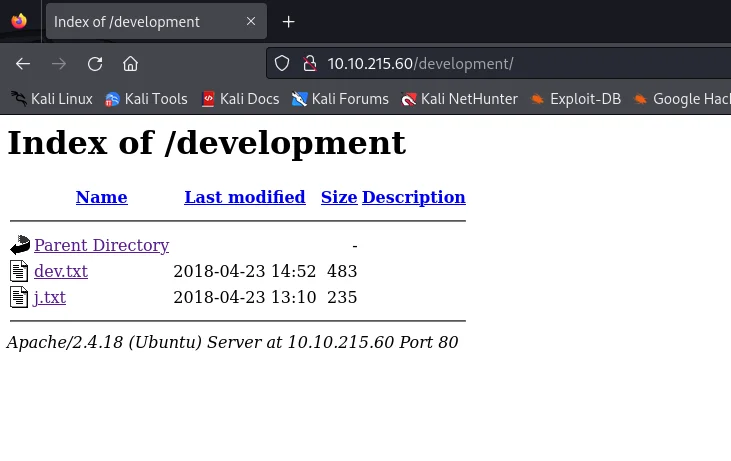Open the Kali Linux bookmark
The height and width of the screenshot is (461, 731).
(52, 99)
